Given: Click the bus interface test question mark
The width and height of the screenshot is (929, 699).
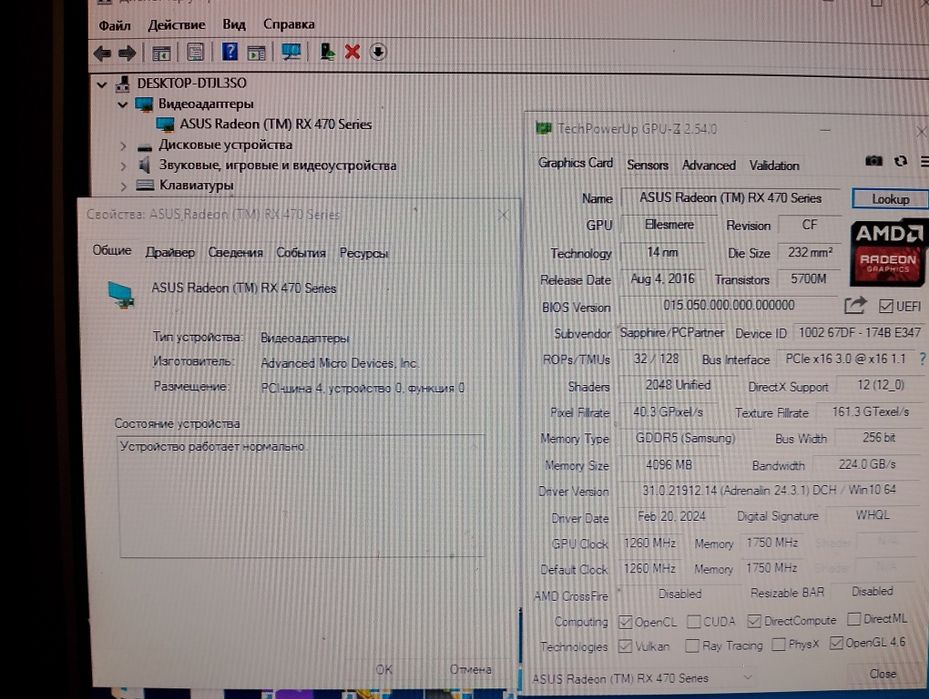Looking at the screenshot, I should tap(923, 358).
